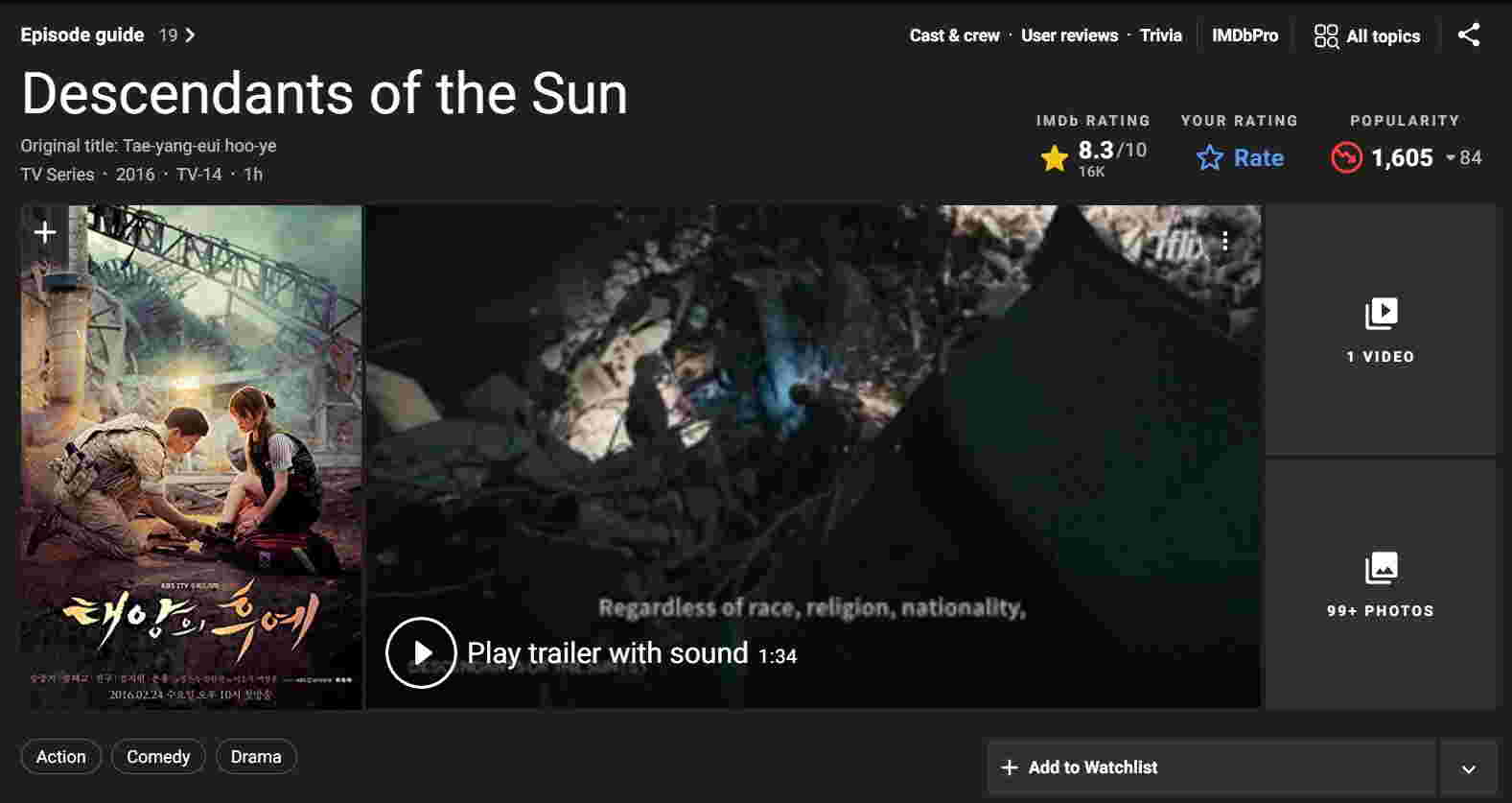Add poster to watchlist via plus ribbon
The width and height of the screenshot is (1512, 803).
[x=45, y=232]
